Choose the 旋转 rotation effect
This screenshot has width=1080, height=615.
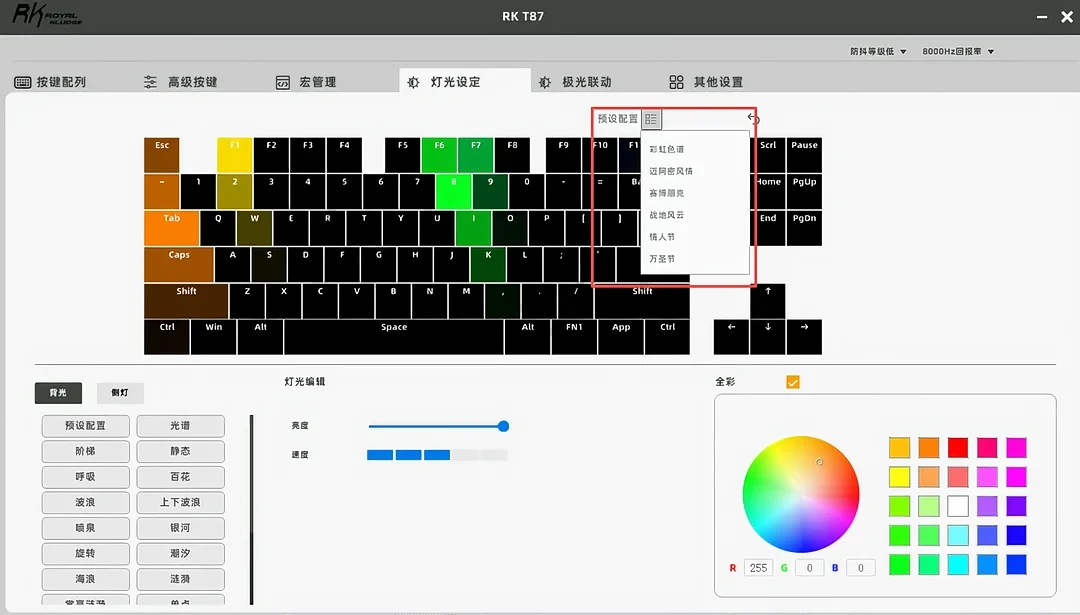pyautogui.click(x=85, y=553)
